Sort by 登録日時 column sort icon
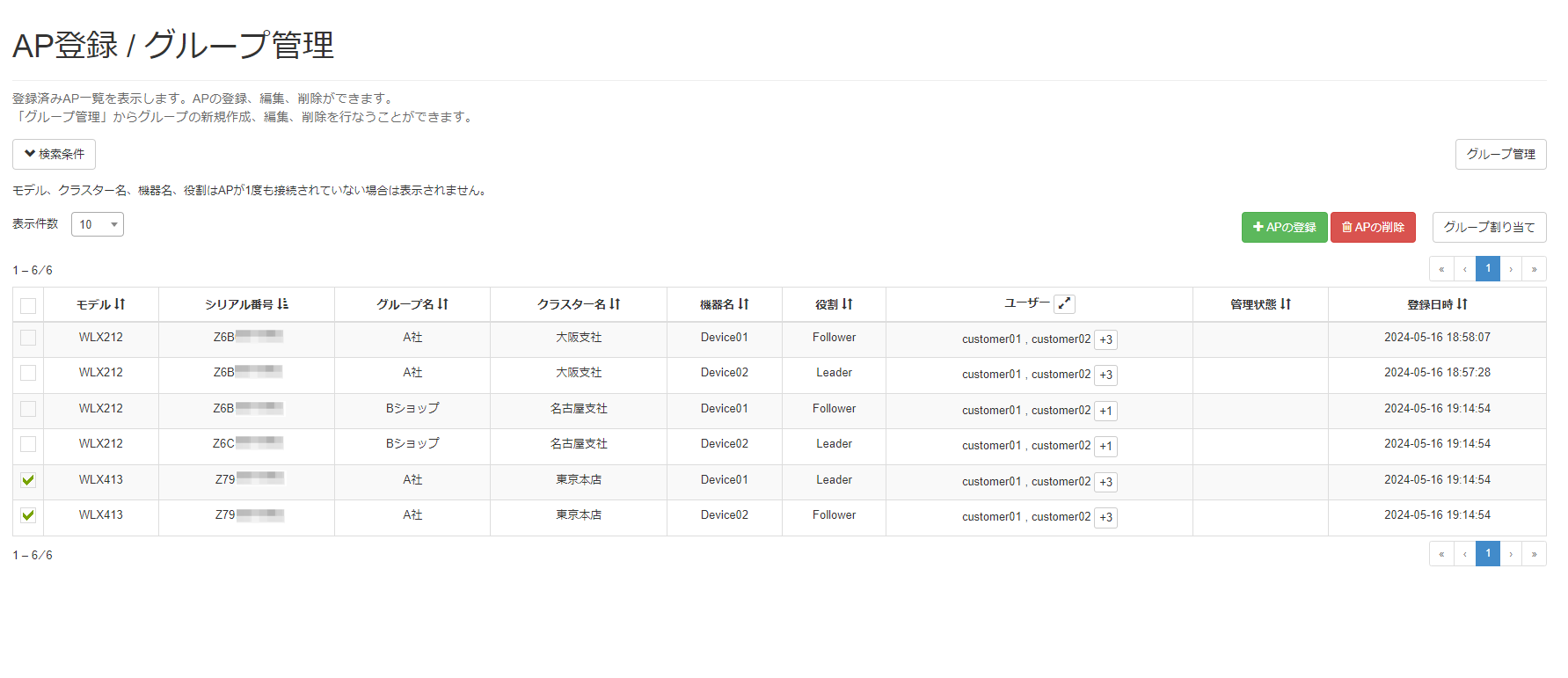Screen dimensions: 1568x678 click(x=1462, y=304)
